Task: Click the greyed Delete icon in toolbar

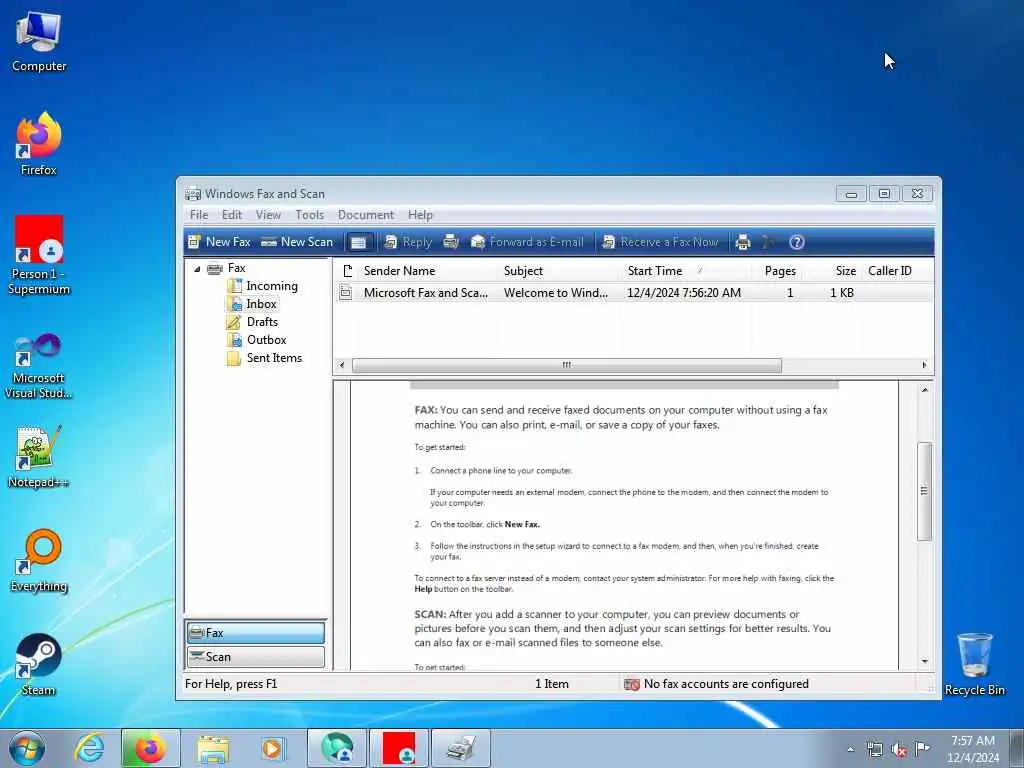Action: coord(768,242)
